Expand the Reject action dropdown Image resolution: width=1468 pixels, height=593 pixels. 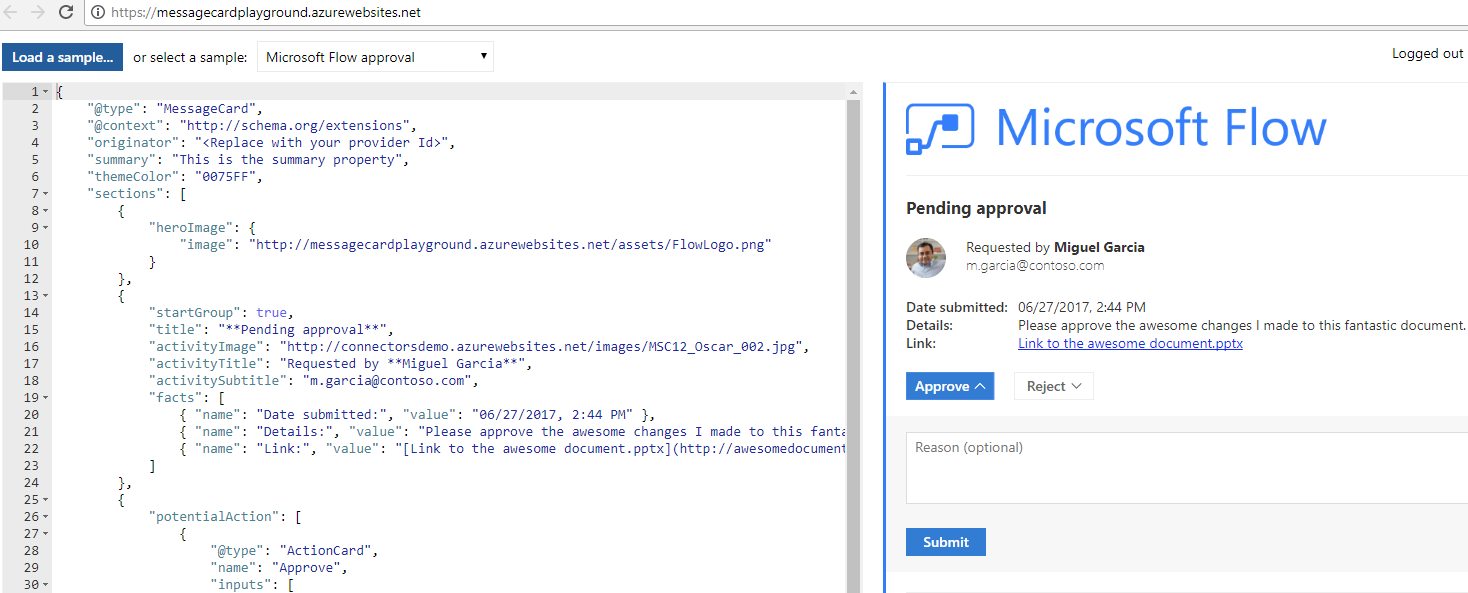tap(1053, 387)
